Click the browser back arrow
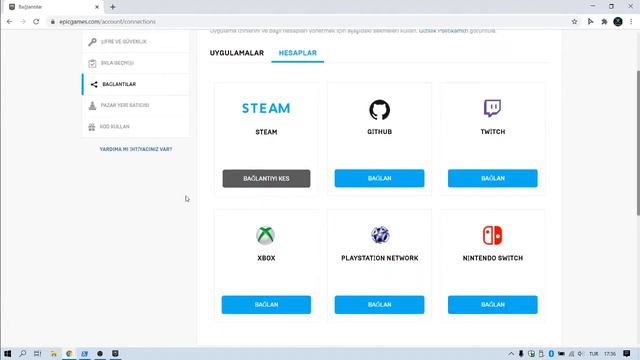640x360 pixels. [x=9, y=22]
